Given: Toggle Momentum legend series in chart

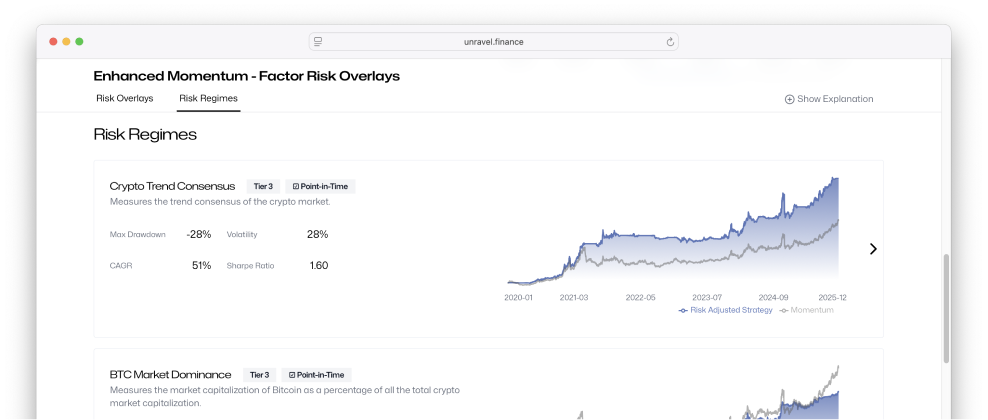Looking at the screenshot, I should coord(806,310).
